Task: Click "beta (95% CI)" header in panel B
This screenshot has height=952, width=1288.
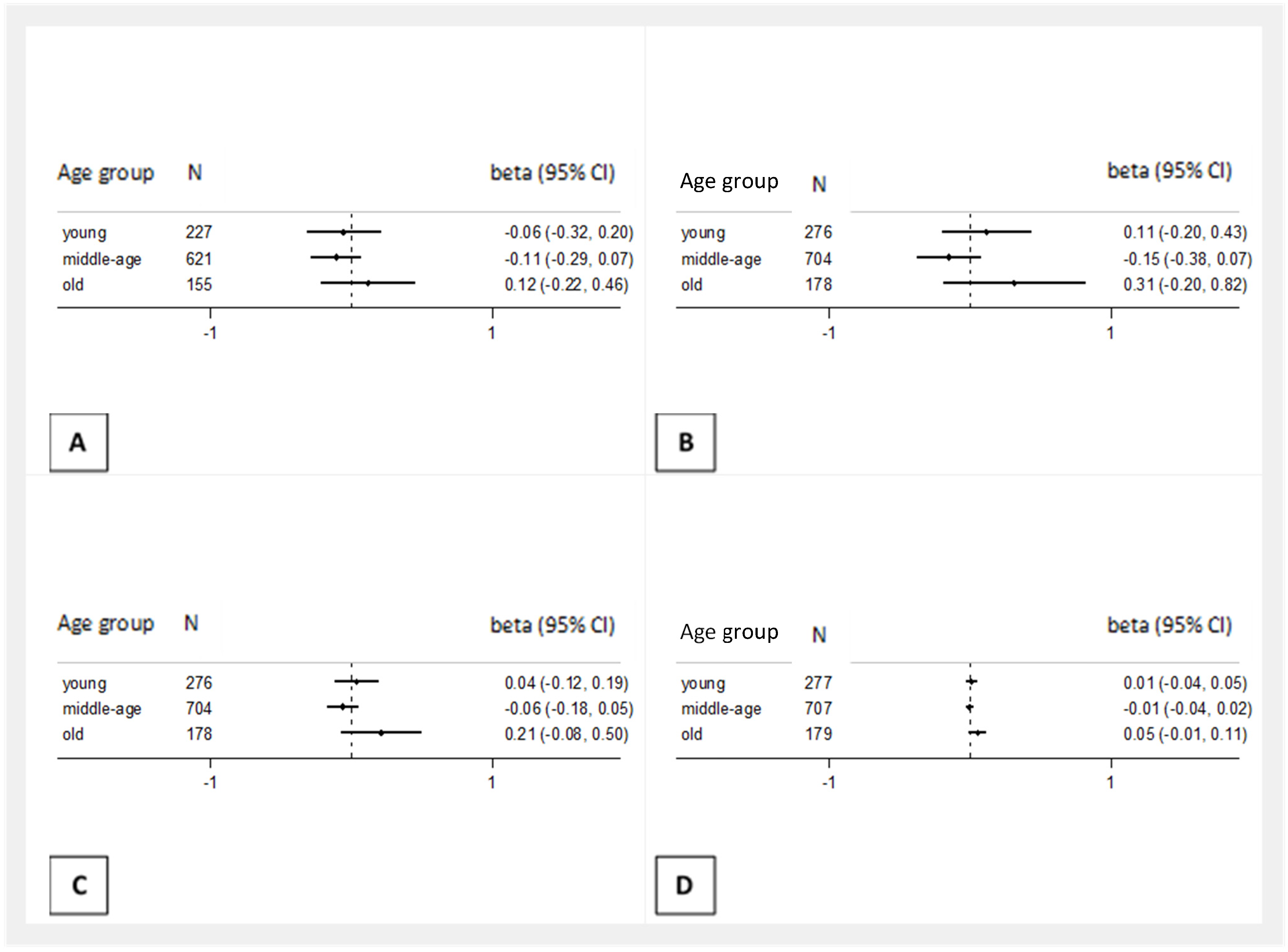Action: [x=1169, y=171]
